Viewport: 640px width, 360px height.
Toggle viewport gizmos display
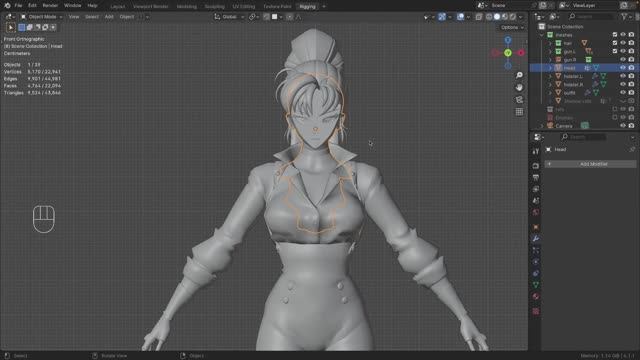pos(442,17)
